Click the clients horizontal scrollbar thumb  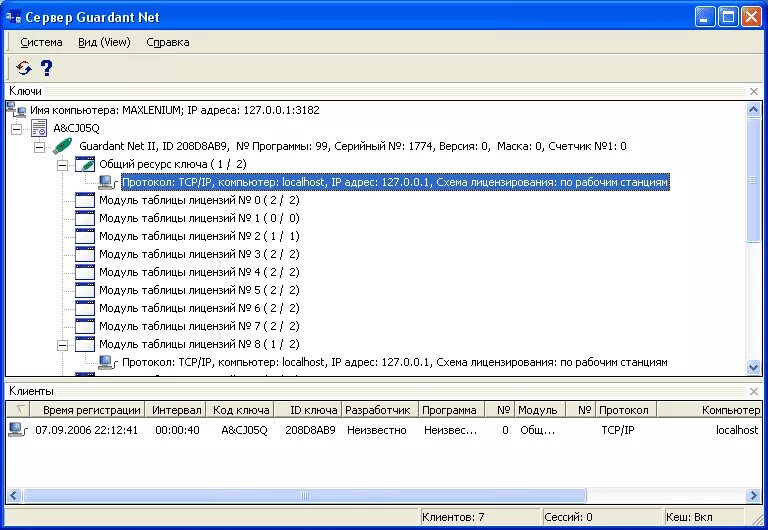pos(304,496)
